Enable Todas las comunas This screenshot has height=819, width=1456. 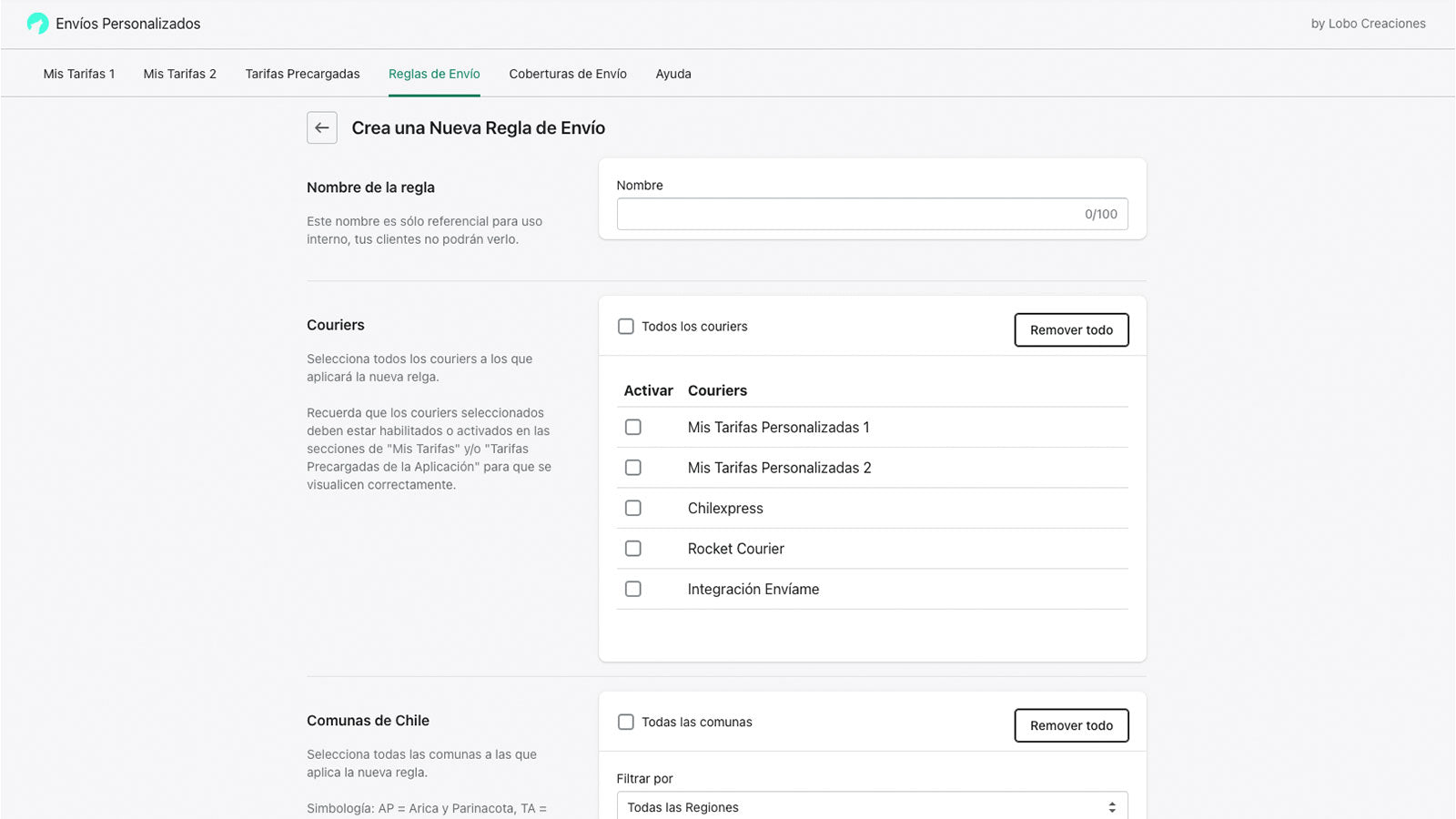[626, 722]
